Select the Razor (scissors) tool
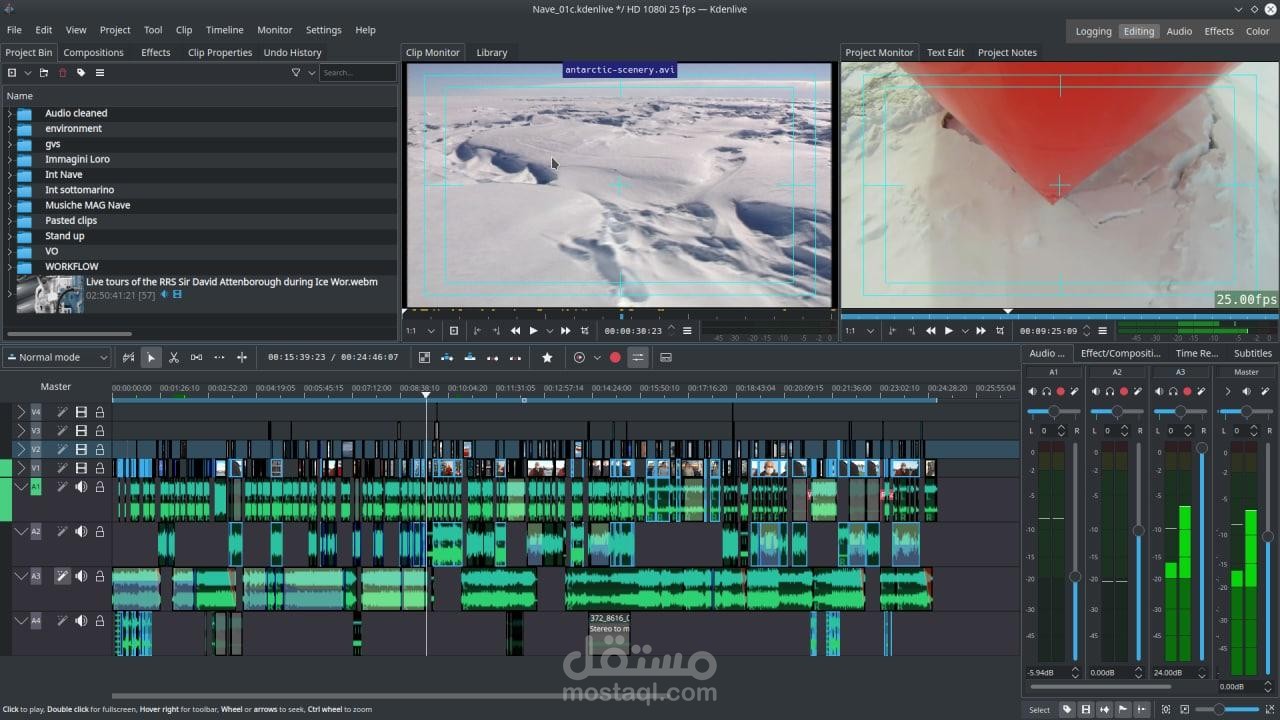The image size is (1280, 720). click(x=174, y=357)
